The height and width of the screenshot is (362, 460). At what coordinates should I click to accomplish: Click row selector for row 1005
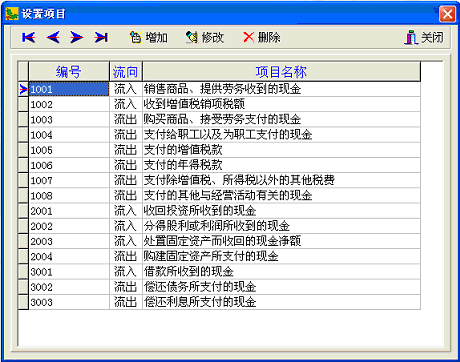[23, 150]
